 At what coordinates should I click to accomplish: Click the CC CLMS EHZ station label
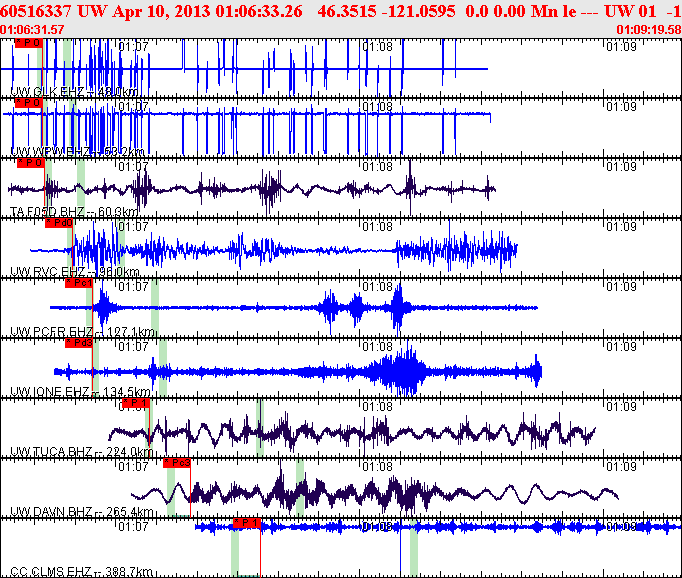(81, 571)
